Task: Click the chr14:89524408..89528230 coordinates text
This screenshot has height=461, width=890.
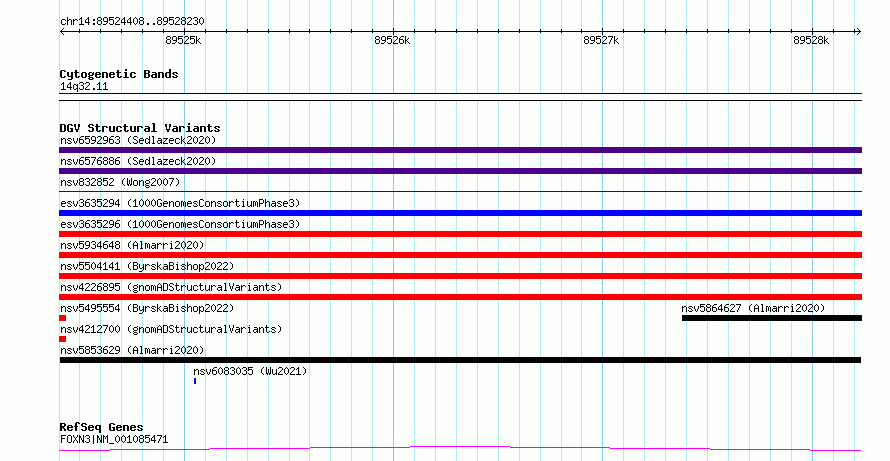Action: (x=132, y=22)
